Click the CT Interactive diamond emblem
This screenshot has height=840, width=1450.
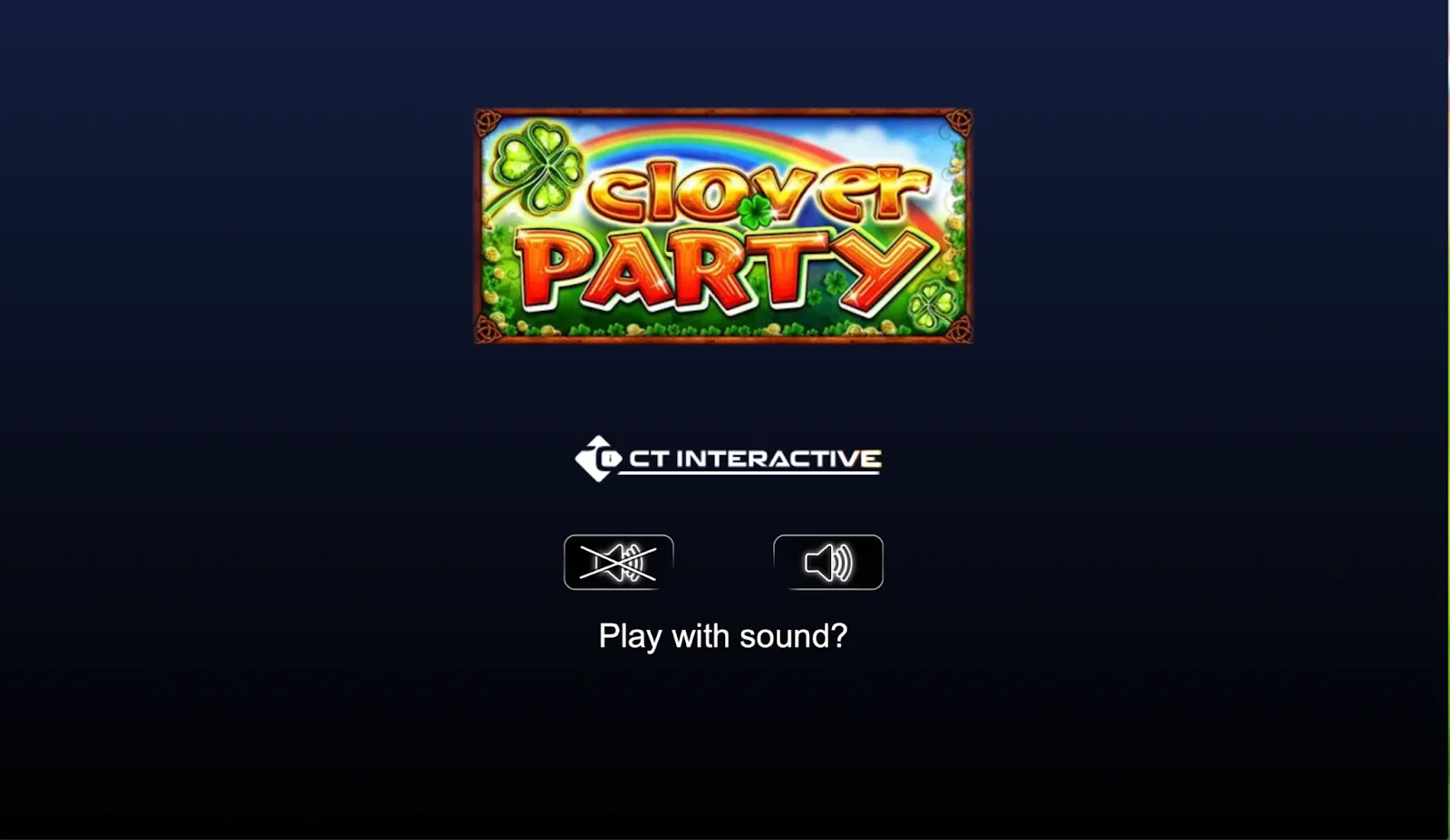click(x=598, y=459)
